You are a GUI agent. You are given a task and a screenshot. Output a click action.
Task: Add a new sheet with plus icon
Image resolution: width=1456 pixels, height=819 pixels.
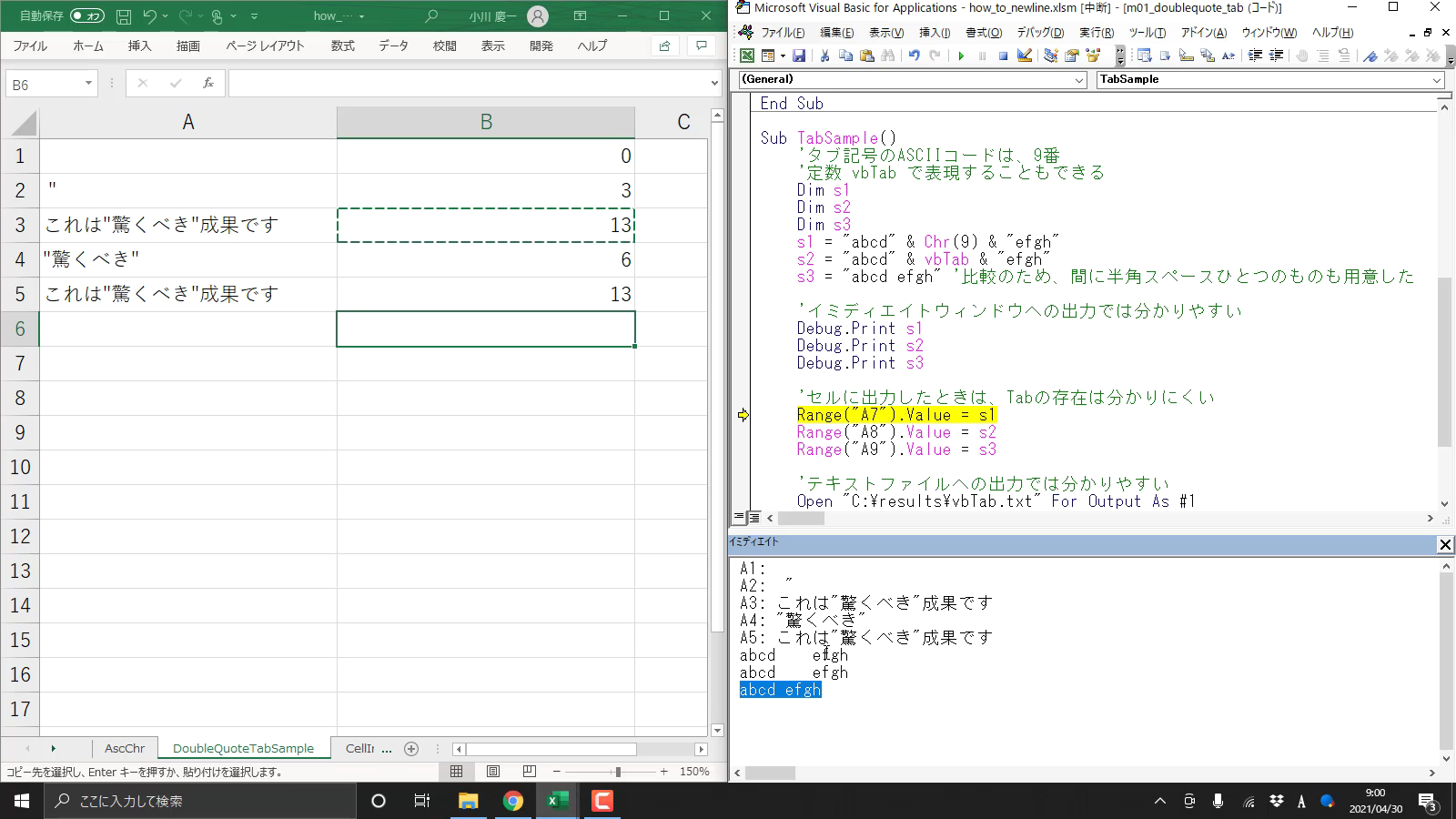(411, 749)
